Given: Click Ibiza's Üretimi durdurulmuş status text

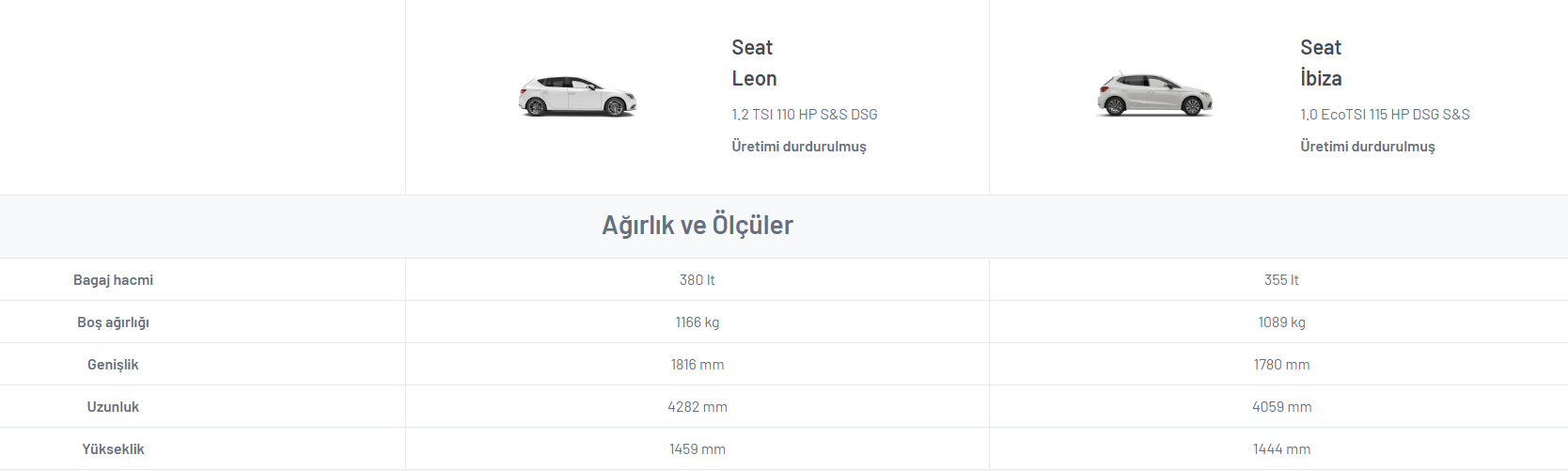Looking at the screenshot, I should tap(1368, 147).
